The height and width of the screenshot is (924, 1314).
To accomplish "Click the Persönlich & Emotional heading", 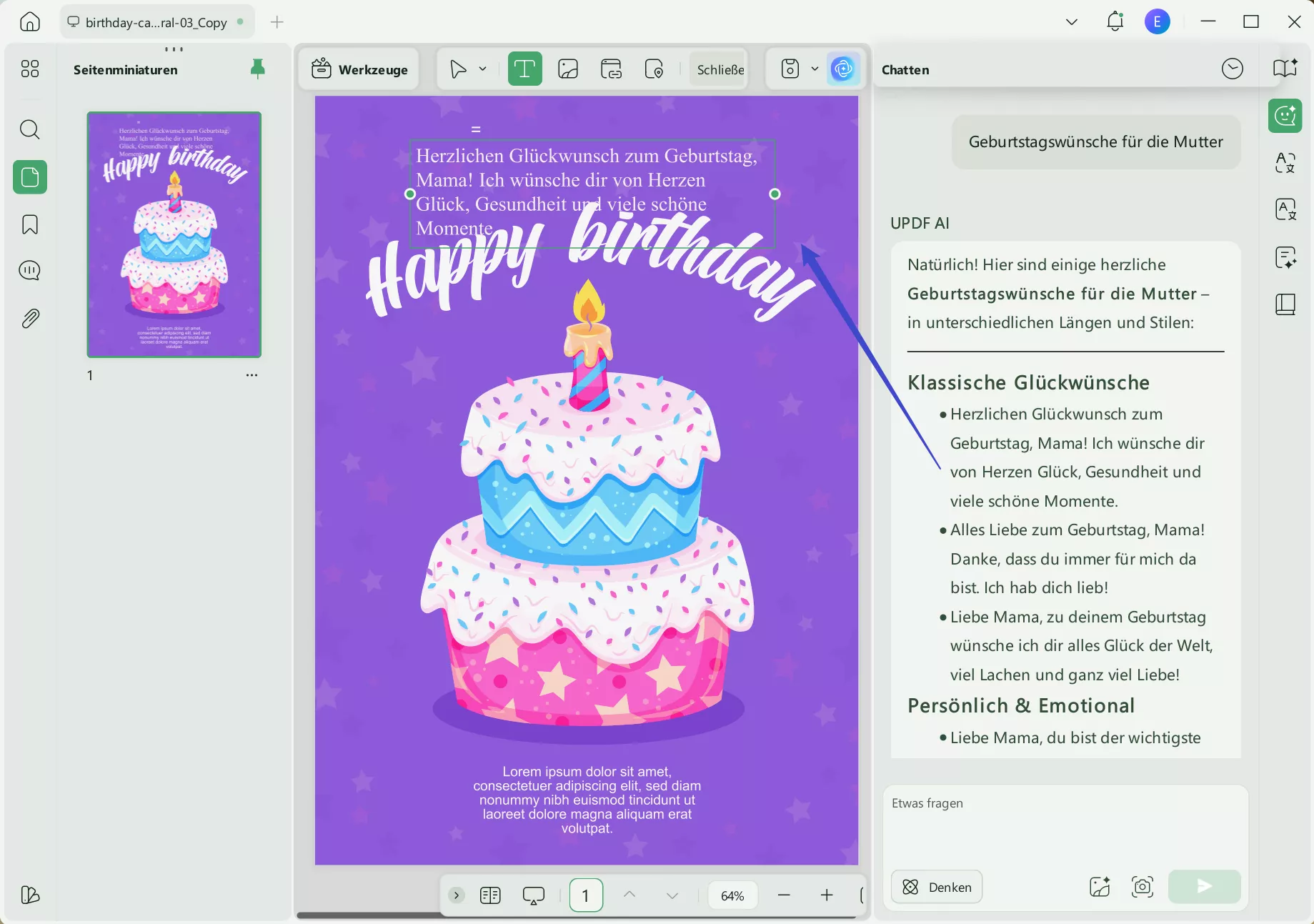I will 1021,706.
